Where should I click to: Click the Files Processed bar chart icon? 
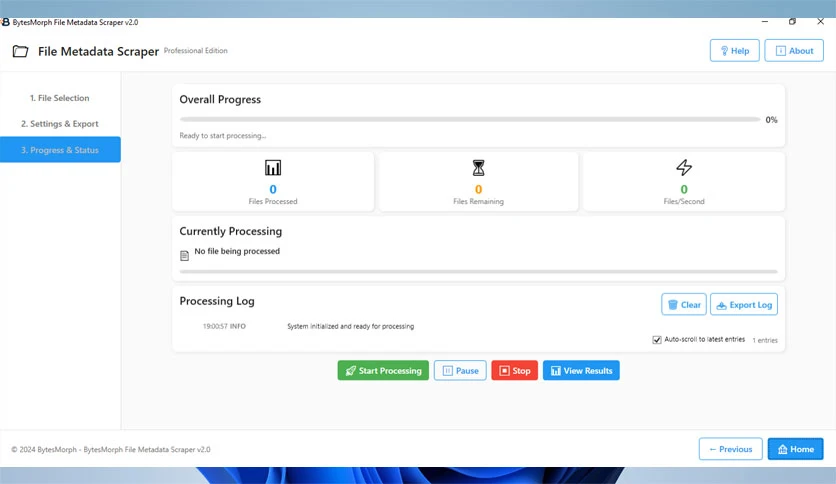272,168
